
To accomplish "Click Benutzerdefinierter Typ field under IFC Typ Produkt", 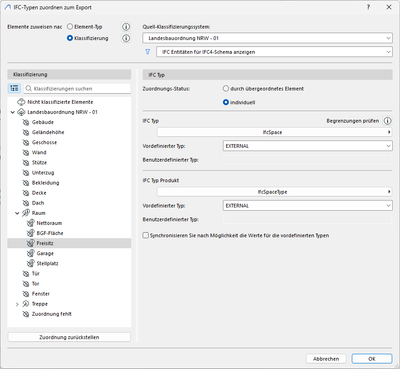I will [x=307, y=219].
